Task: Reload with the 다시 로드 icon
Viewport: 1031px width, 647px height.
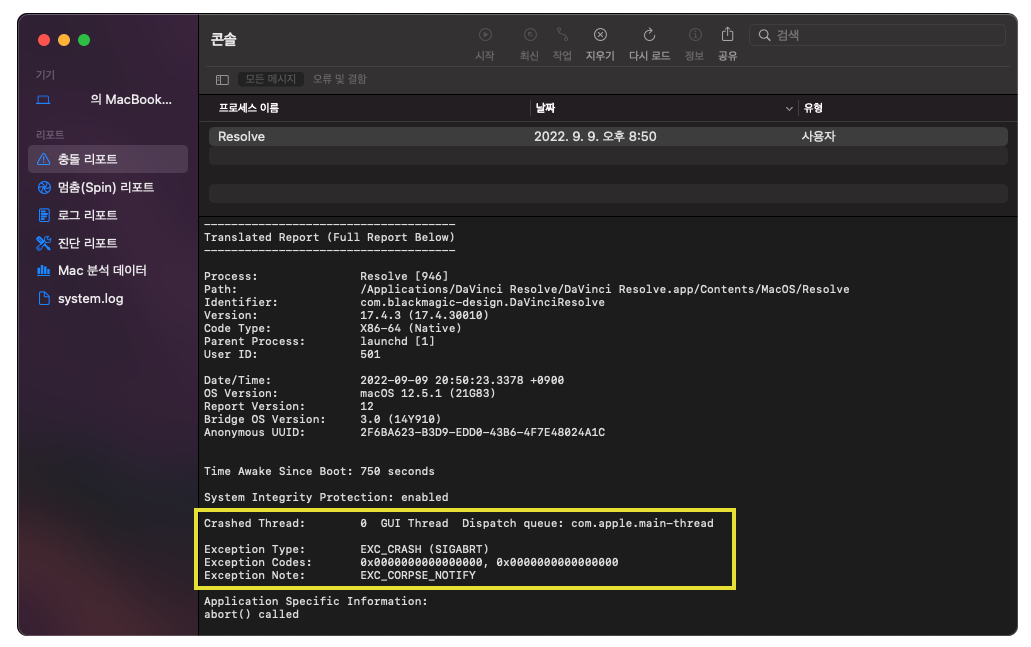Action: click(x=649, y=35)
